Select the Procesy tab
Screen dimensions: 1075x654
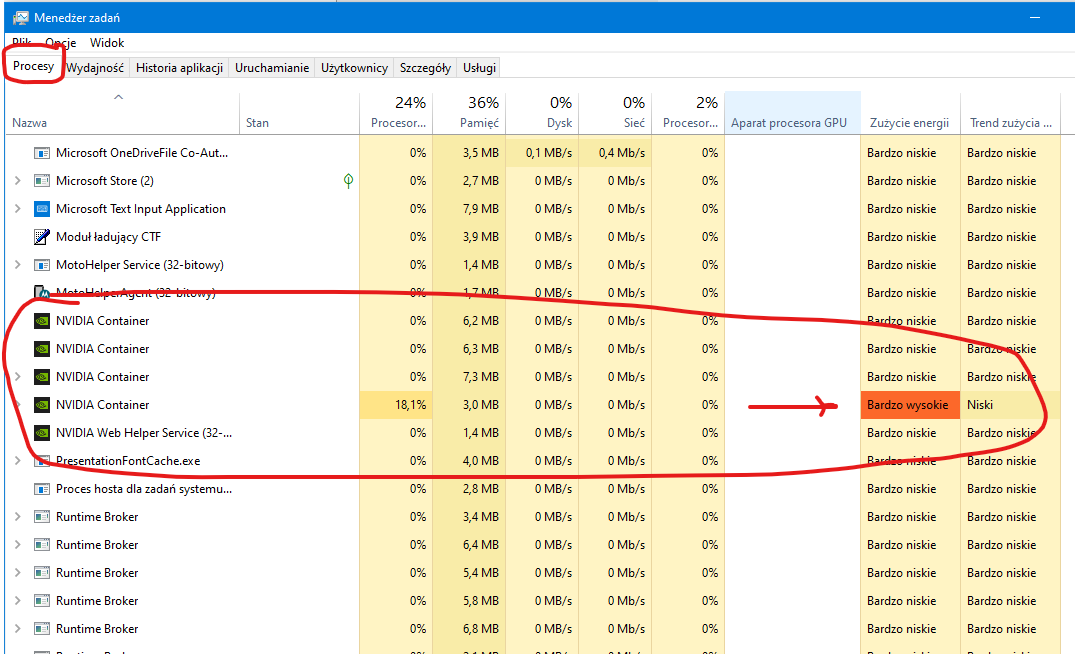(33, 66)
